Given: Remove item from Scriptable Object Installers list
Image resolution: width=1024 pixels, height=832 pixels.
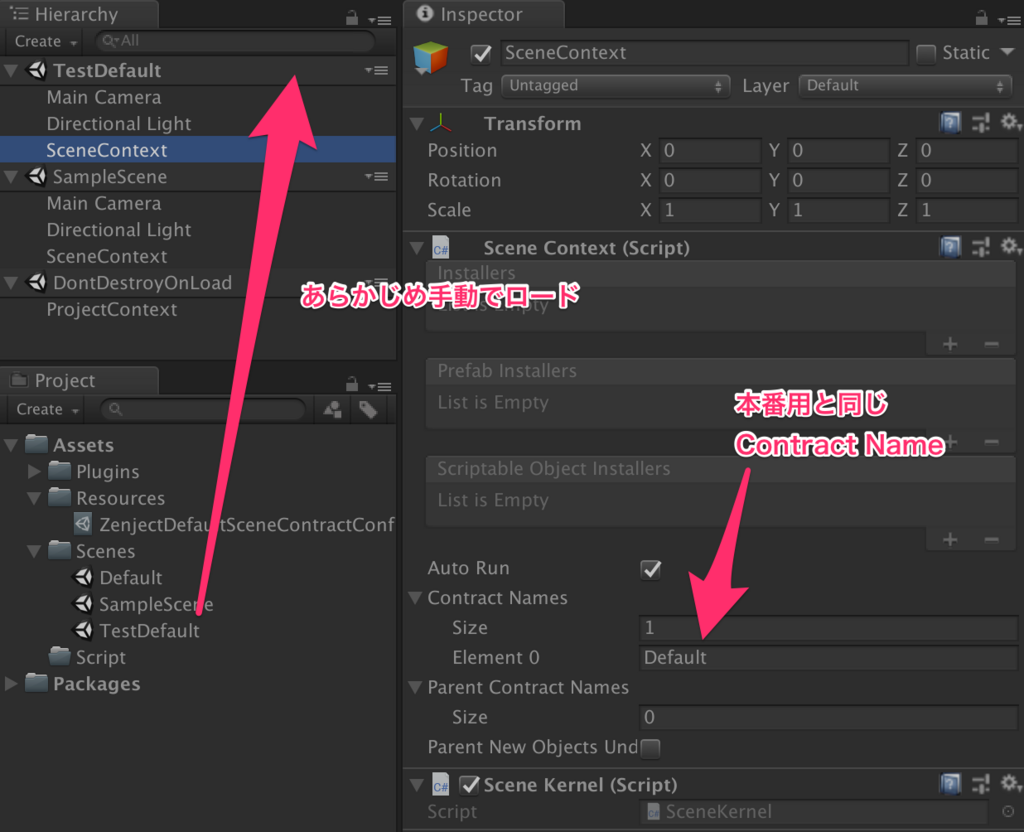Looking at the screenshot, I should point(991,539).
